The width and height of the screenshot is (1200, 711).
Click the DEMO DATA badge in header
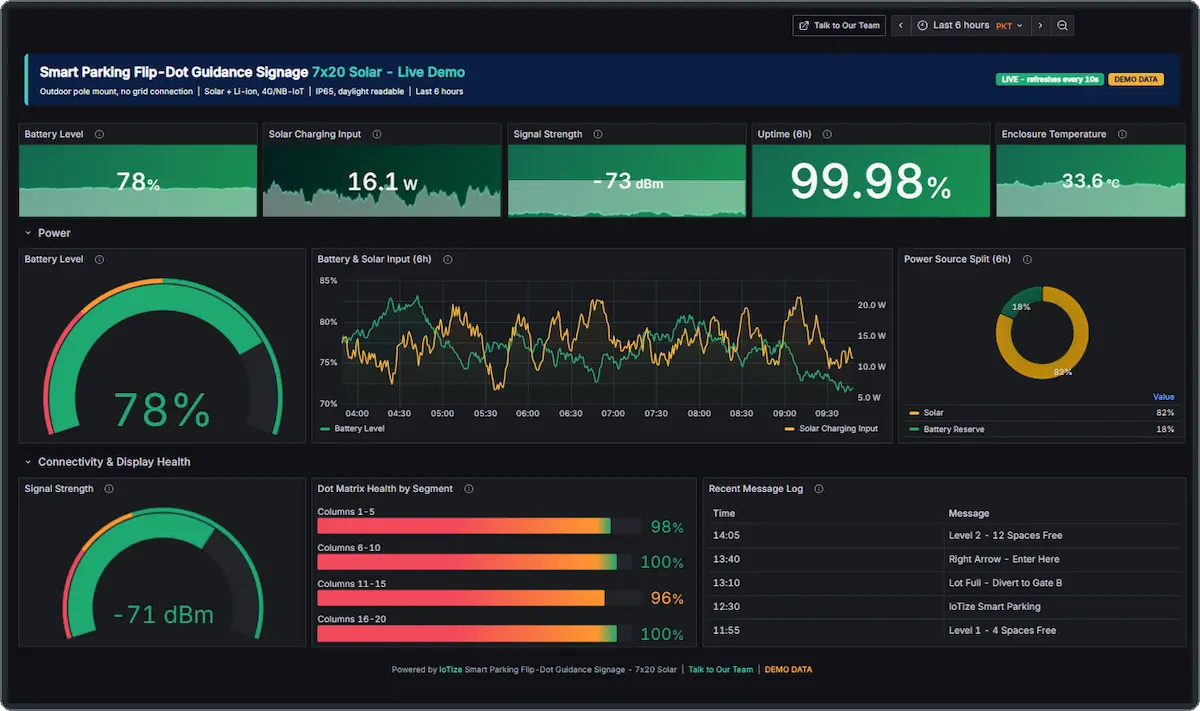click(1136, 79)
